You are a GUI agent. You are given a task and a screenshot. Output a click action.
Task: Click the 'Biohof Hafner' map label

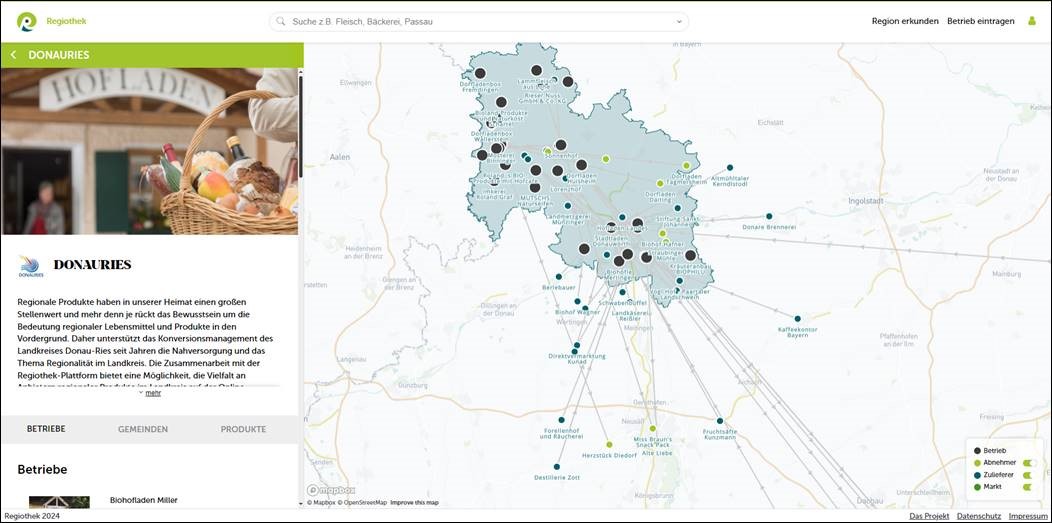tap(662, 244)
